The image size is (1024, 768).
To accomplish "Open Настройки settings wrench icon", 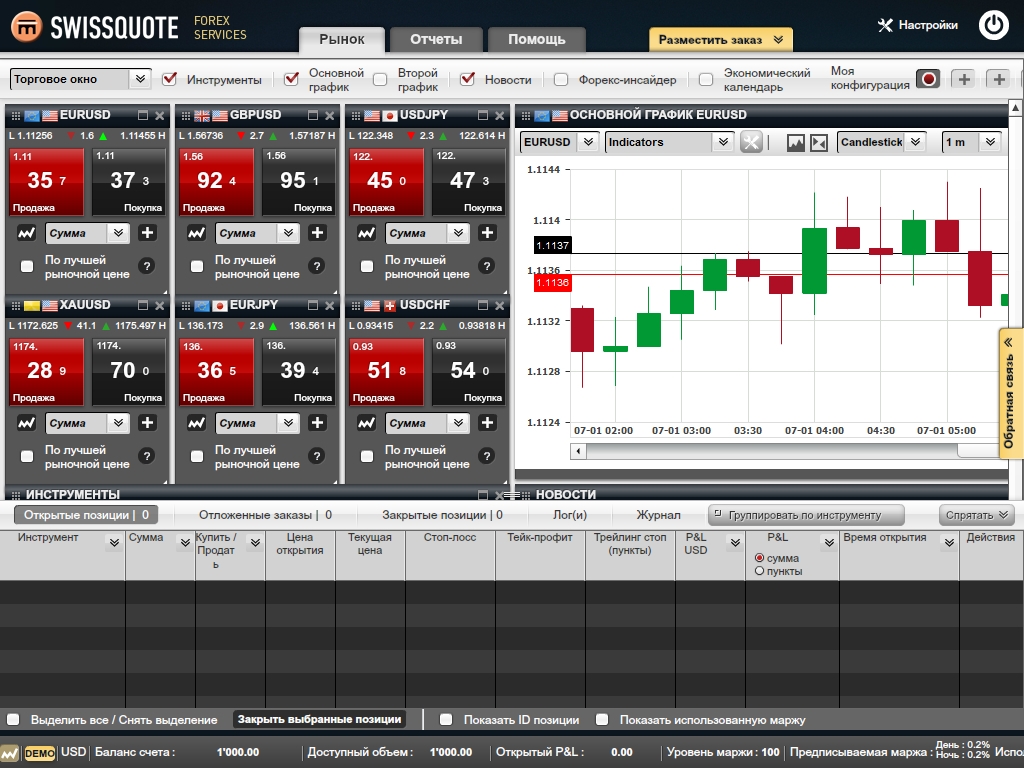I will [885, 25].
